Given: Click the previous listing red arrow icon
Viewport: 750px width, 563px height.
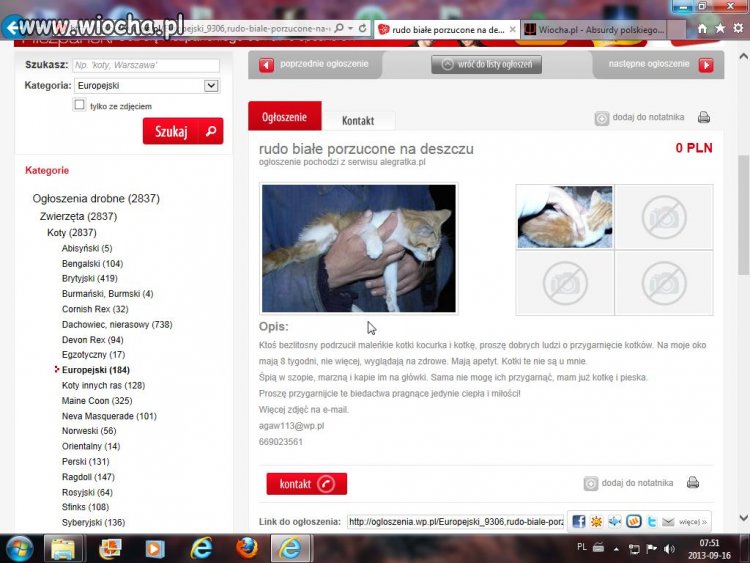Looking at the screenshot, I should [266, 65].
